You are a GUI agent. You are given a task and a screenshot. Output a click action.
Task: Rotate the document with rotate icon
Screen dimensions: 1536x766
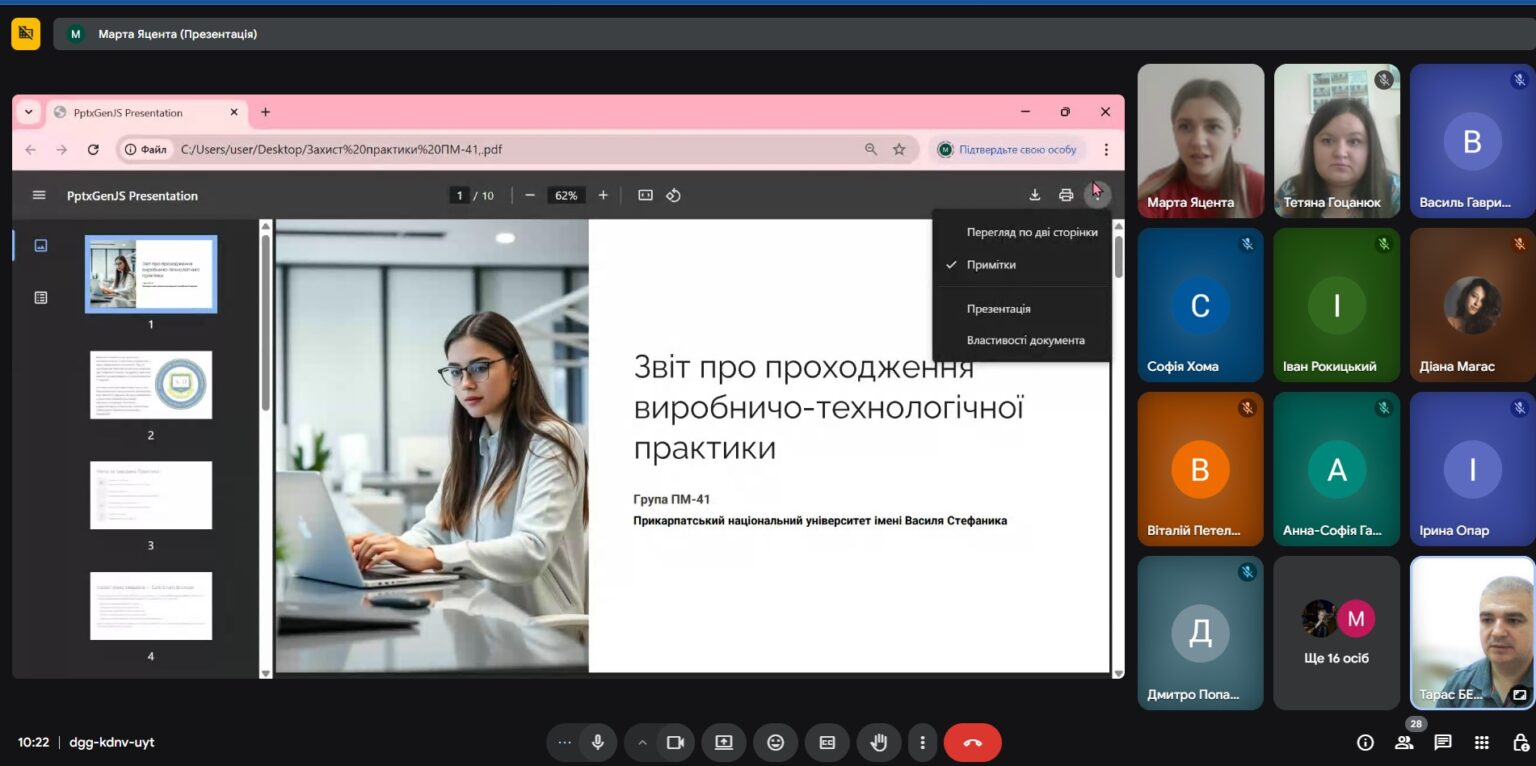point(673,195)
